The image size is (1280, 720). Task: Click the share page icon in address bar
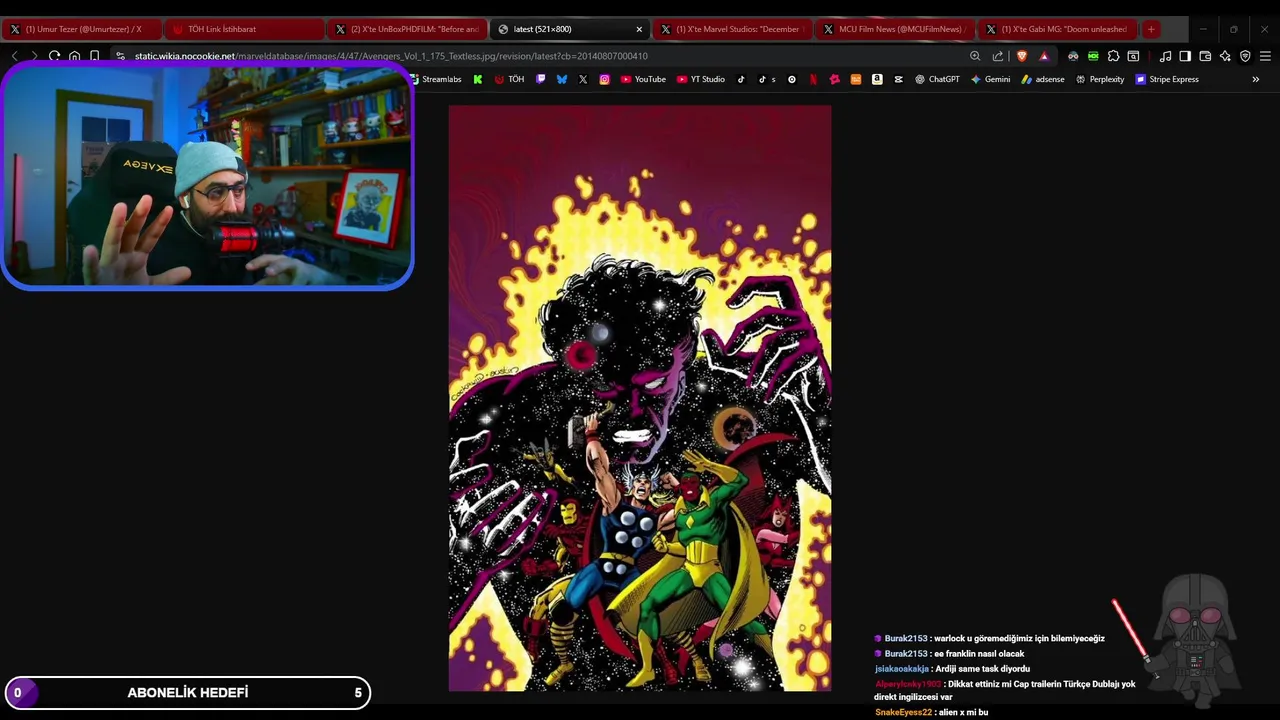[x=997, y=56]
